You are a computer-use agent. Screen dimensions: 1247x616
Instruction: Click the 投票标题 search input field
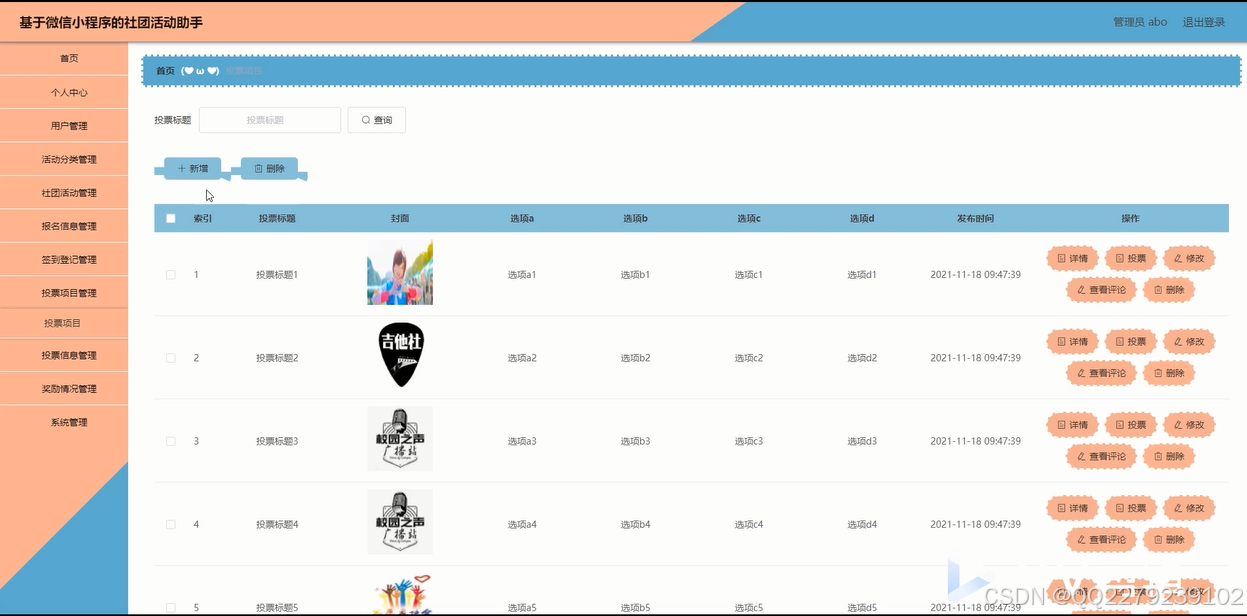point(268,119)
